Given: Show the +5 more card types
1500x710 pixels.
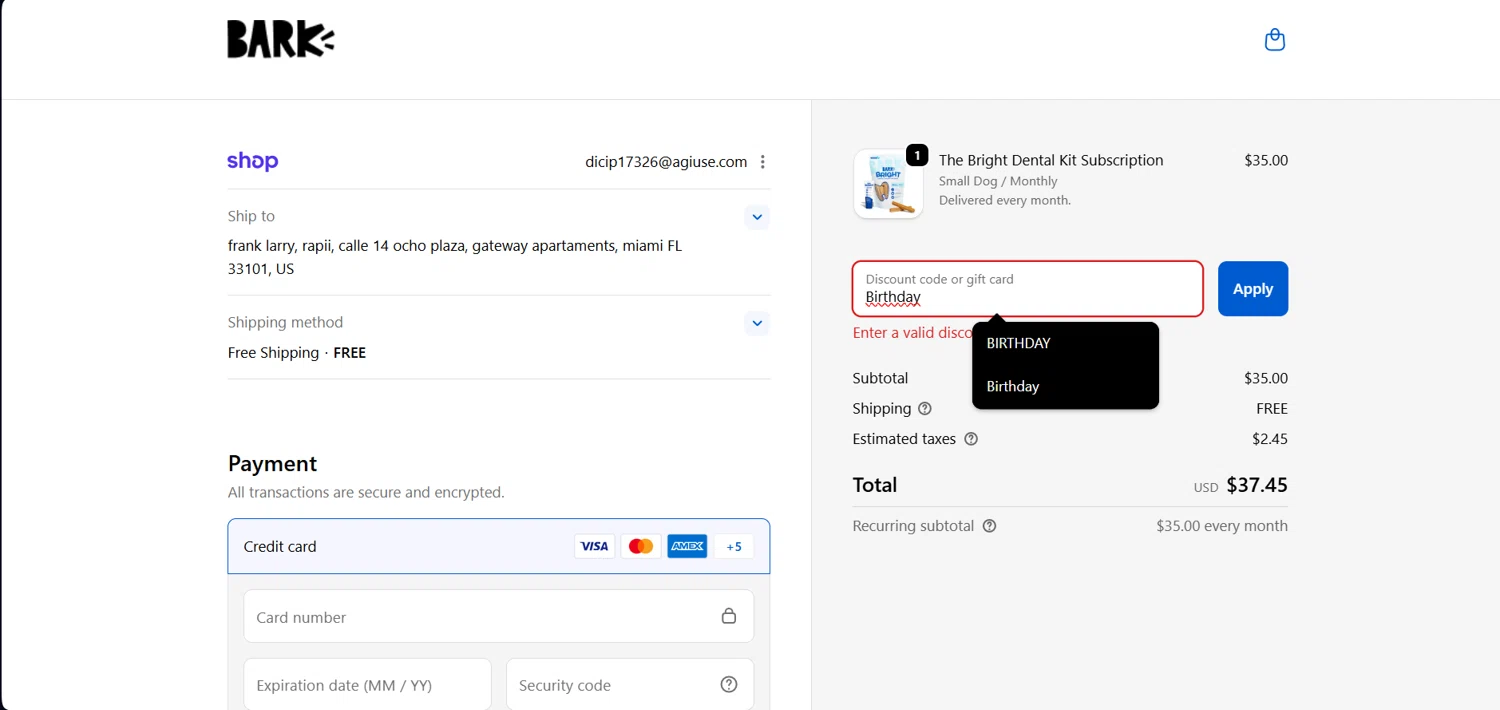Looking at the screenshot, I should coord(734,546).
